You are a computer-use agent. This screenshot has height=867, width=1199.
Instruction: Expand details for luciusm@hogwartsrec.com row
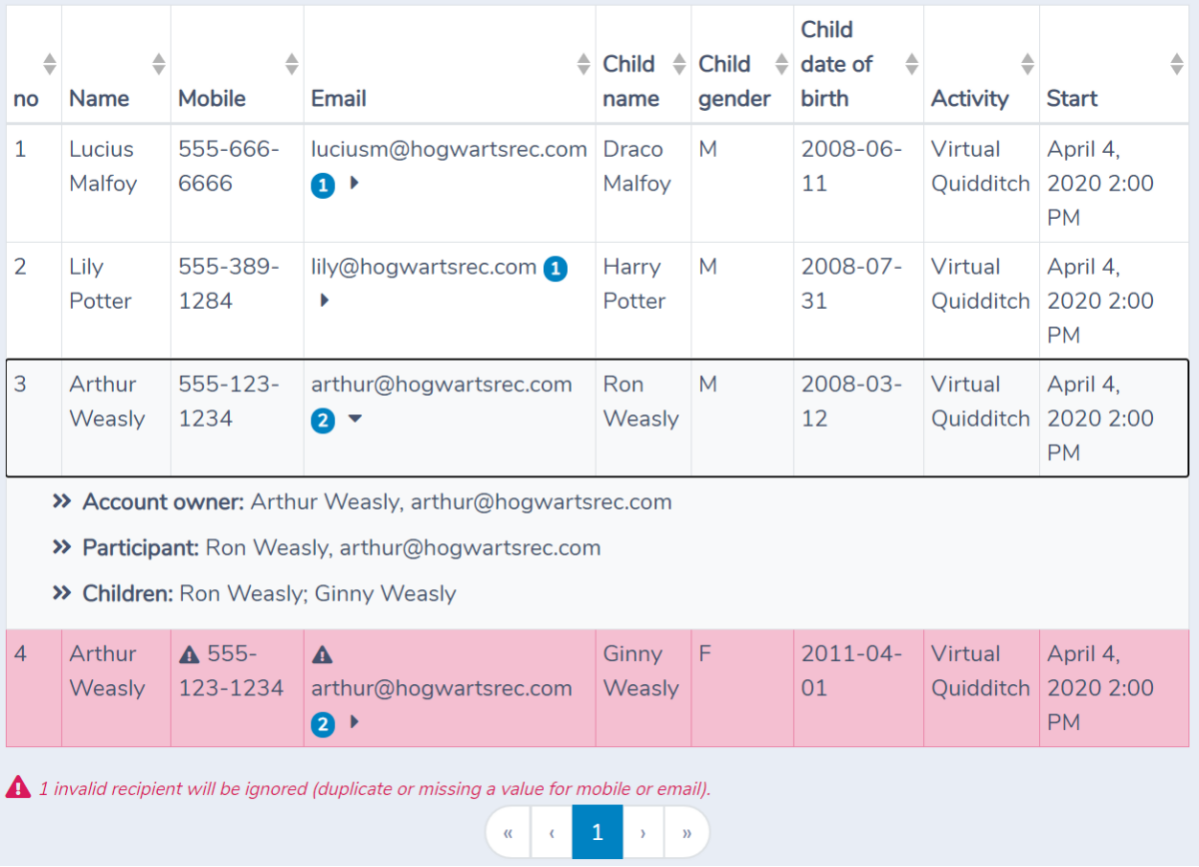coord(354,183)
